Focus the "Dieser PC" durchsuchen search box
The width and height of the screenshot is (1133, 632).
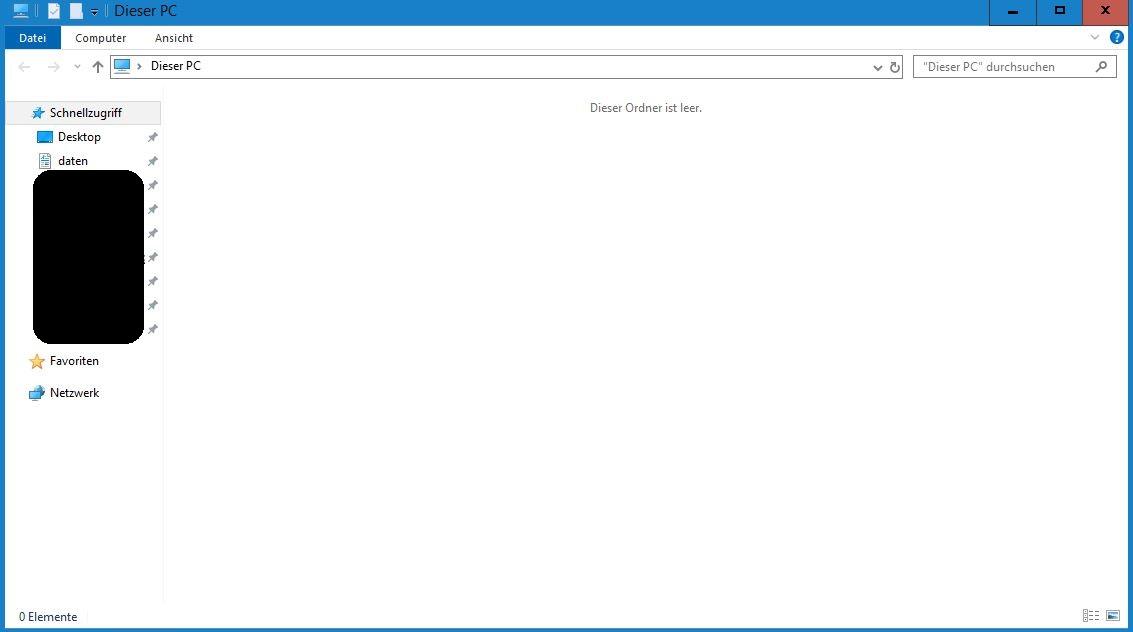[1014, 66]
